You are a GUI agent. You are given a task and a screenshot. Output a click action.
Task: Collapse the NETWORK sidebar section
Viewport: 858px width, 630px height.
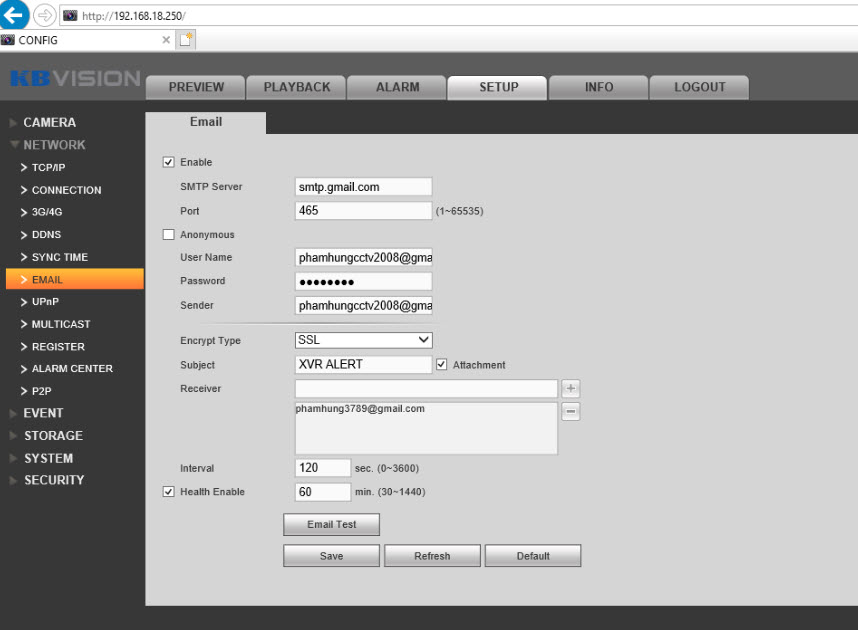tap(54, 145)
